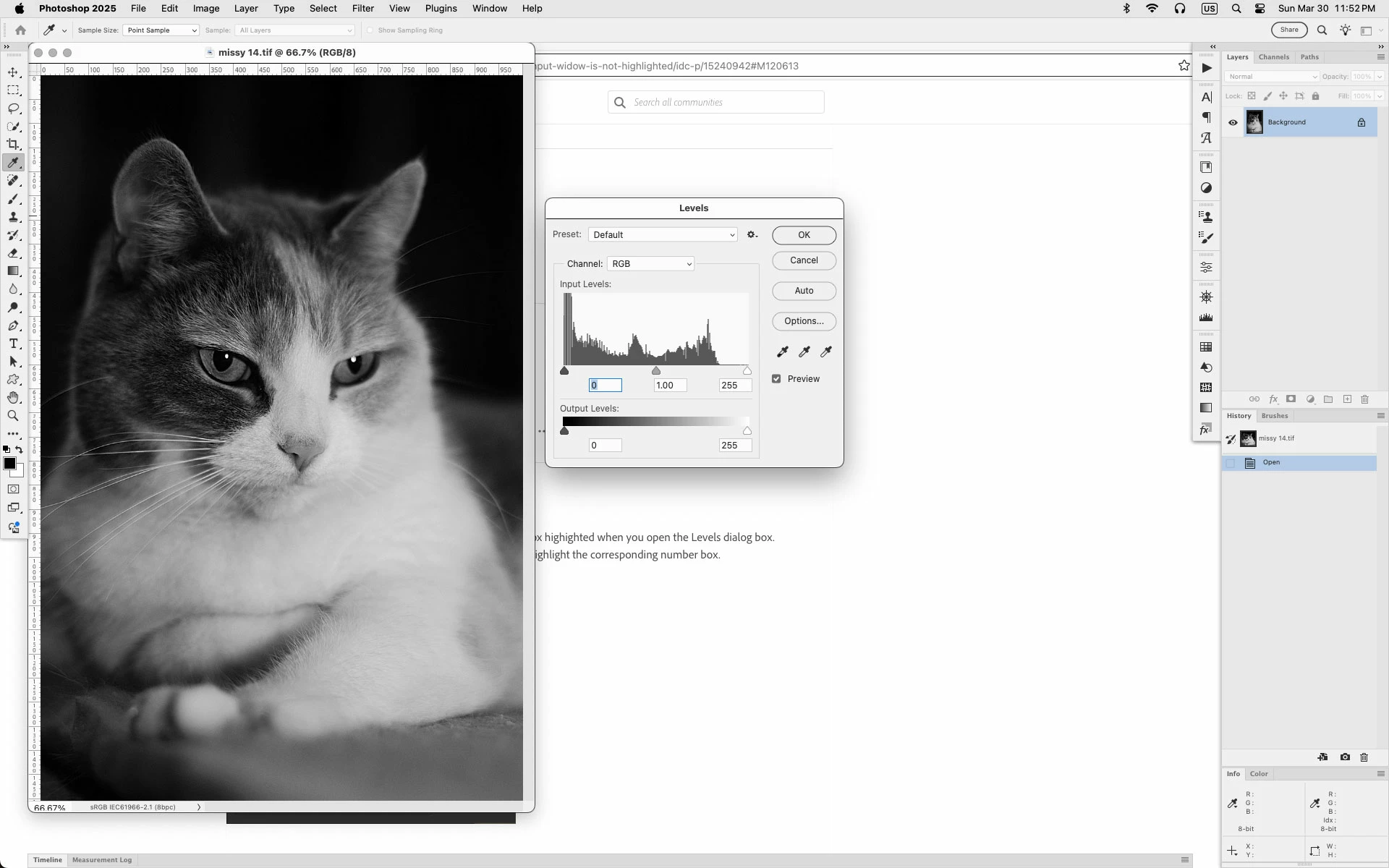Open the Channel dropdown set to RGB

click(650, 264)
